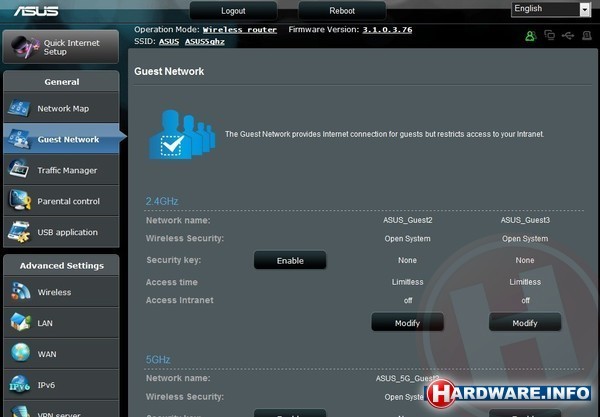Viewport: 600px width, 417px height.
Task: Click the green guest network status icon
Action: tap(530, 36)
